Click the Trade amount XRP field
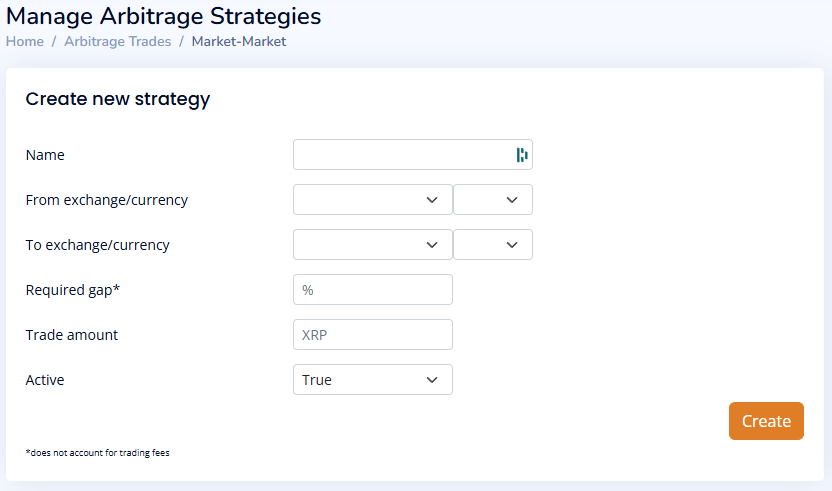 (372, 335)
